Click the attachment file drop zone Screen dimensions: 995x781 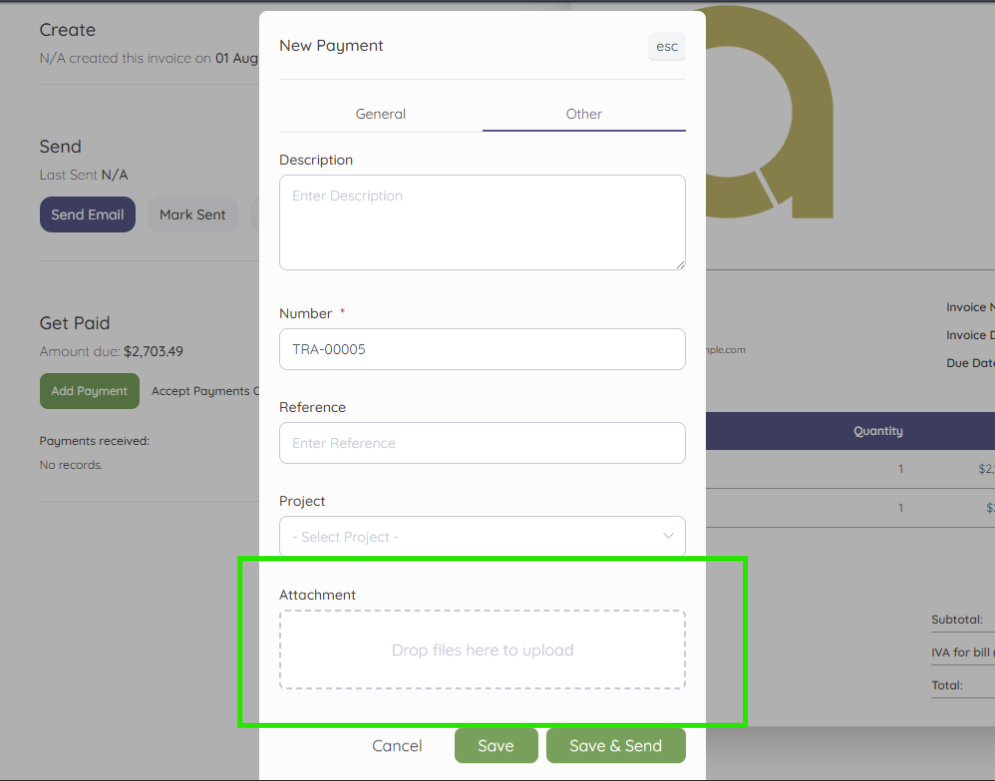(482, 650)
